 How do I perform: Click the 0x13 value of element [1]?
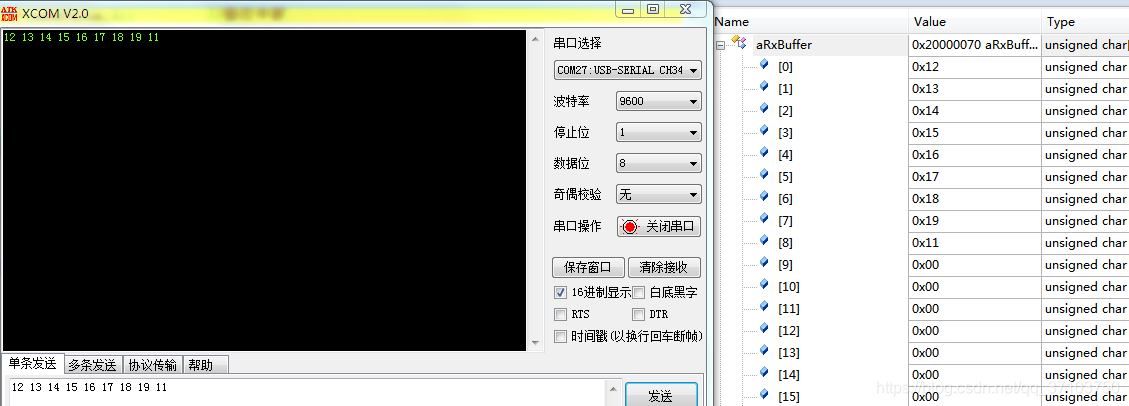[974, 89]
